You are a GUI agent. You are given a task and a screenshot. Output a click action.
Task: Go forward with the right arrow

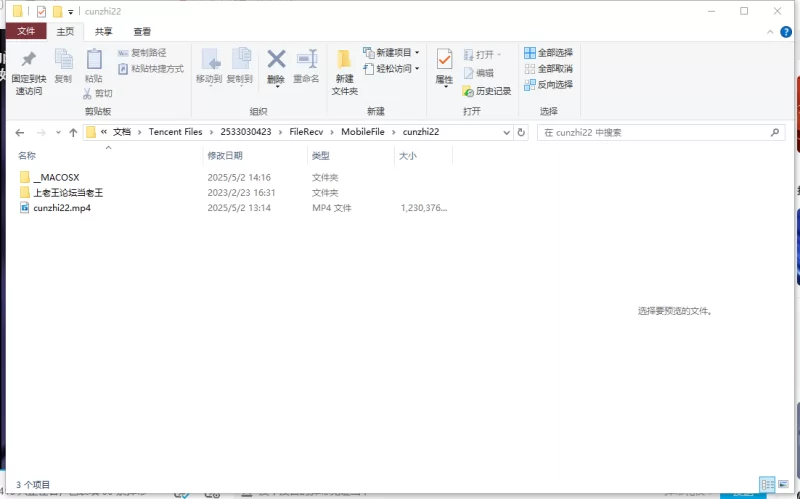(41, 133)
